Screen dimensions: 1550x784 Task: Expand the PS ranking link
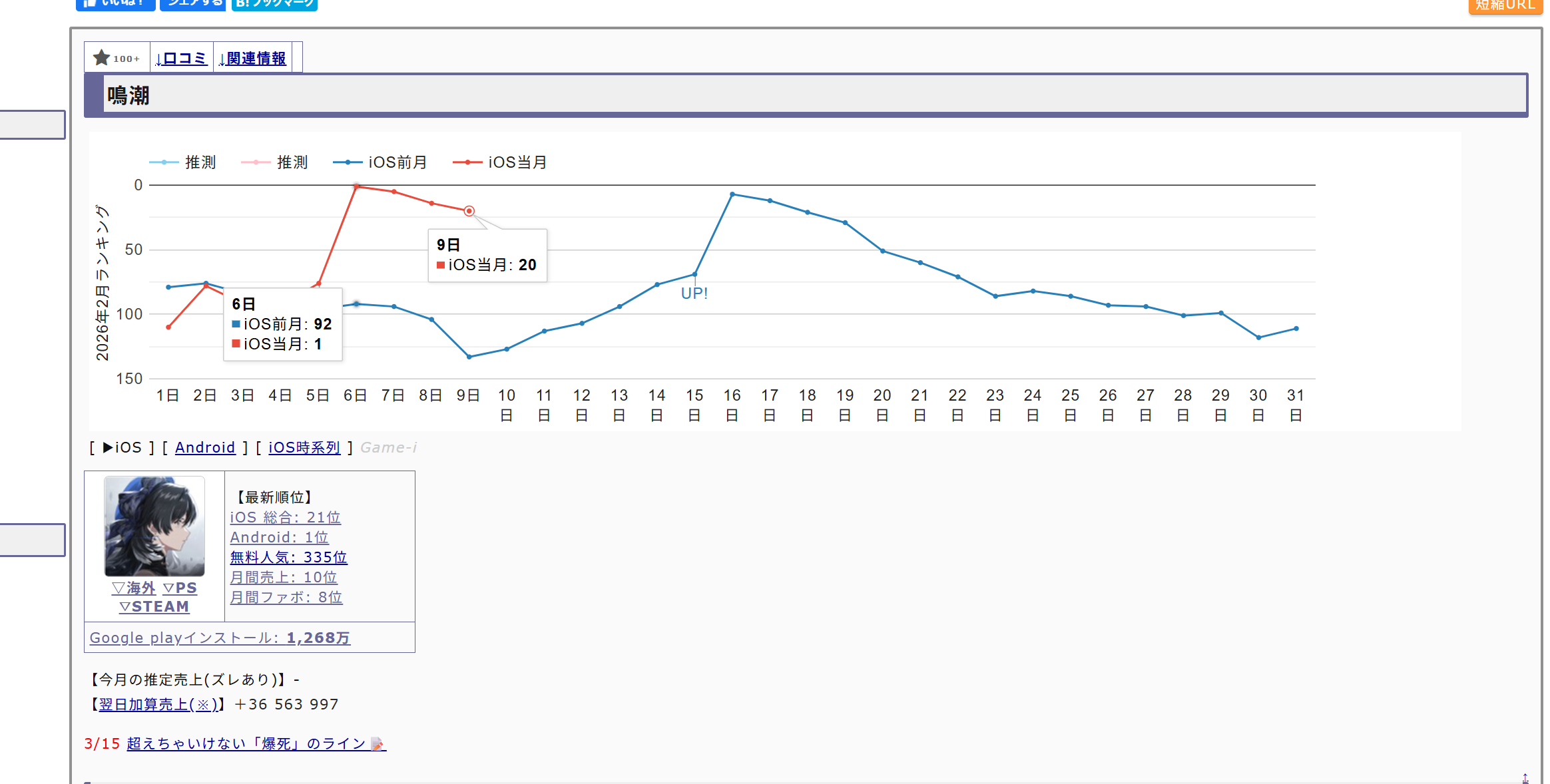[180, 588]
